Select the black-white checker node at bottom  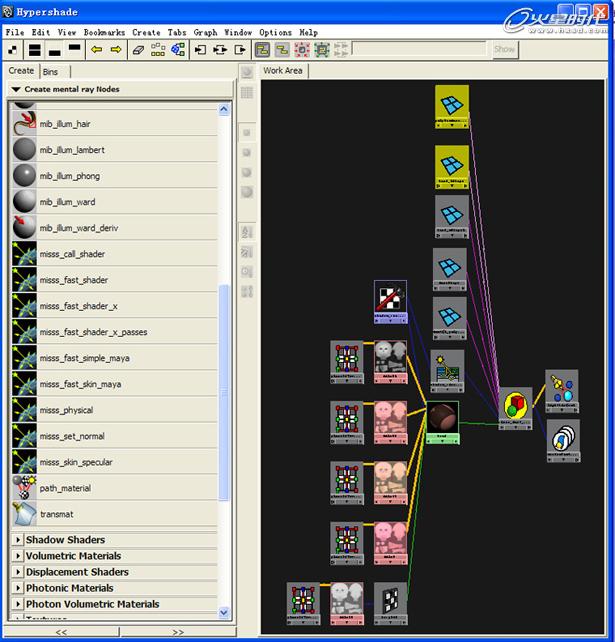click(x=390, y=604)
